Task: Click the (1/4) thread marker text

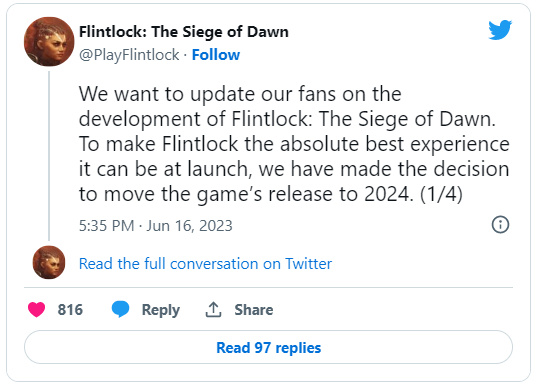Action: (441, 194)
